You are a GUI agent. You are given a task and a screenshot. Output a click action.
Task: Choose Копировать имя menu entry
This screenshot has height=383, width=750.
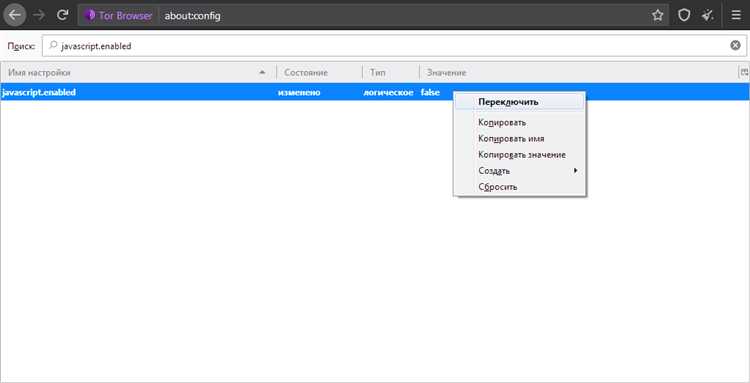pos(519,139)
